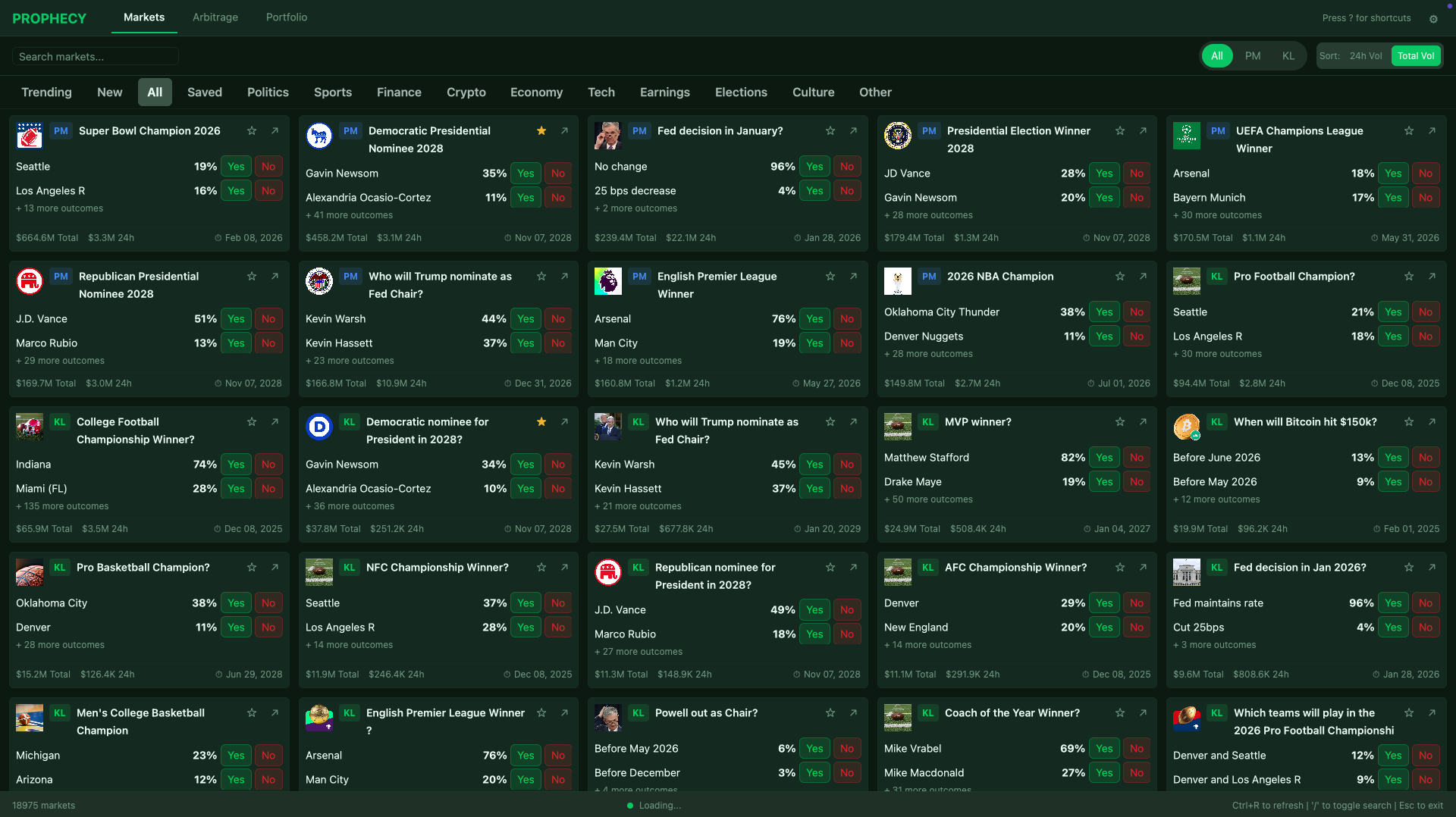The width and height of the screenshot is (1456, 817).
Task: Click the Search markets input field
Action: click(x=96, y=57)
